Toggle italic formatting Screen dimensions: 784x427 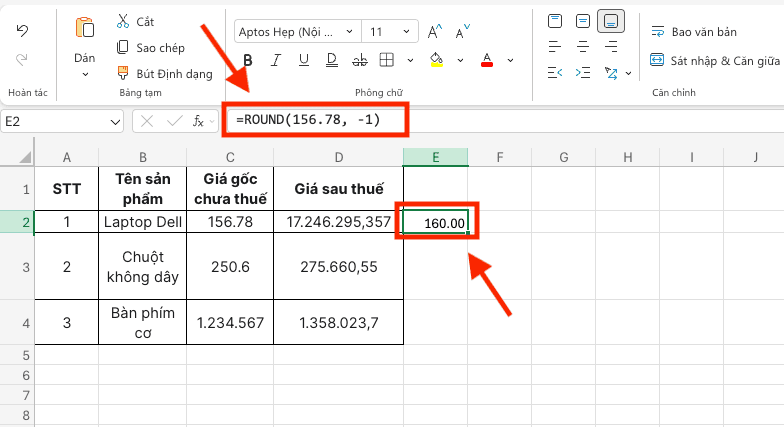click(276, 60)
